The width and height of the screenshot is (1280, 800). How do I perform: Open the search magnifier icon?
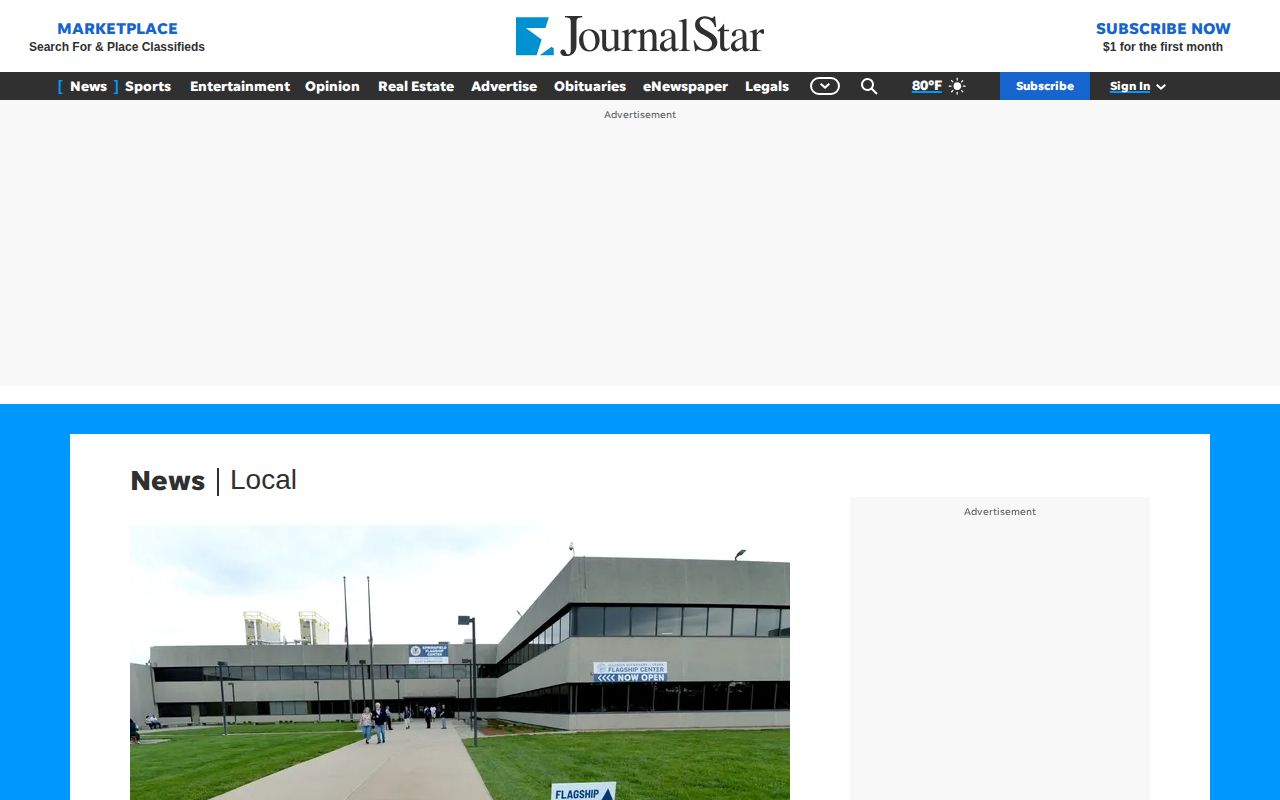(869, 86)
